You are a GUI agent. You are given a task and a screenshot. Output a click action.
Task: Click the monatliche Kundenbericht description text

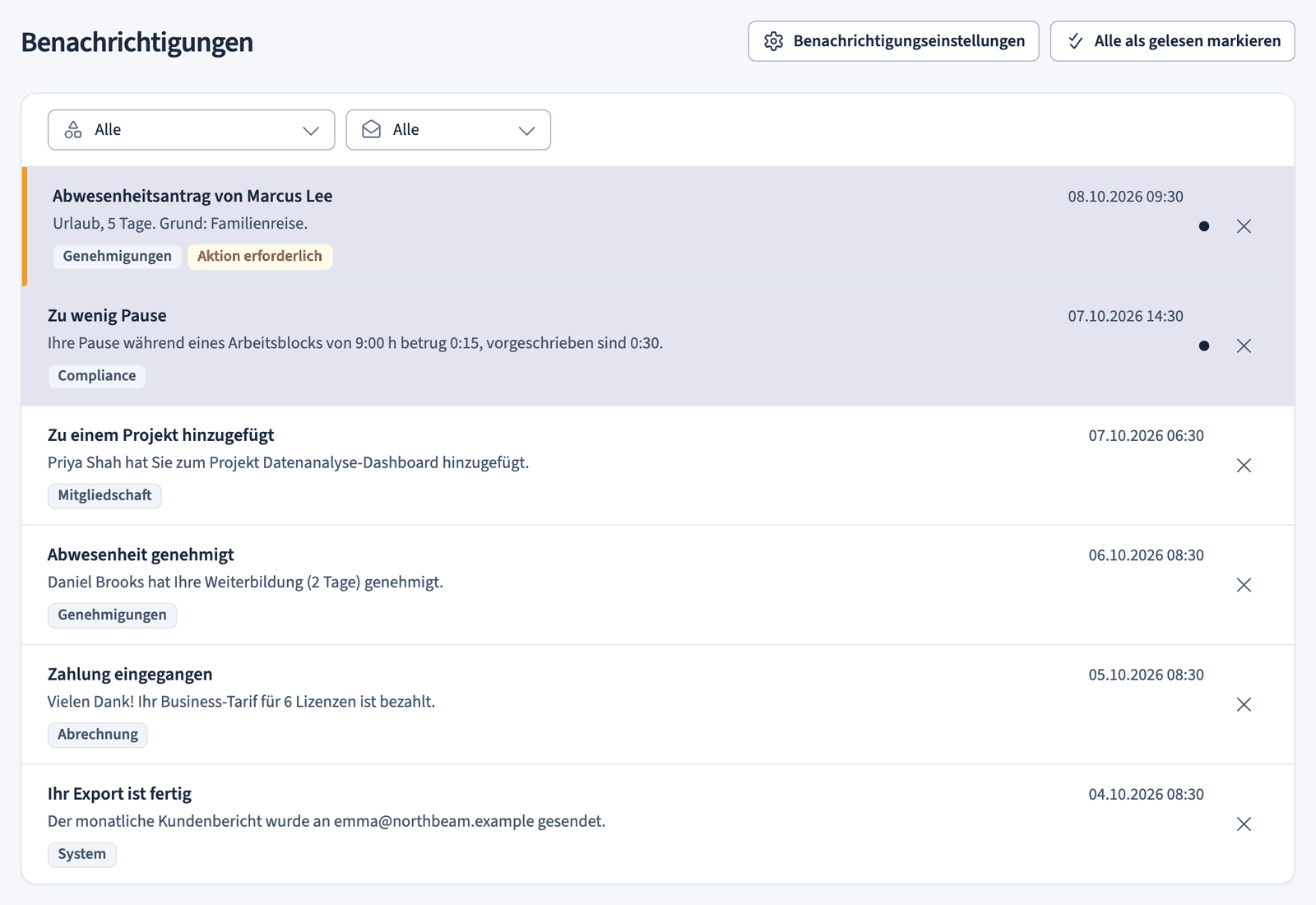(327, 821)
